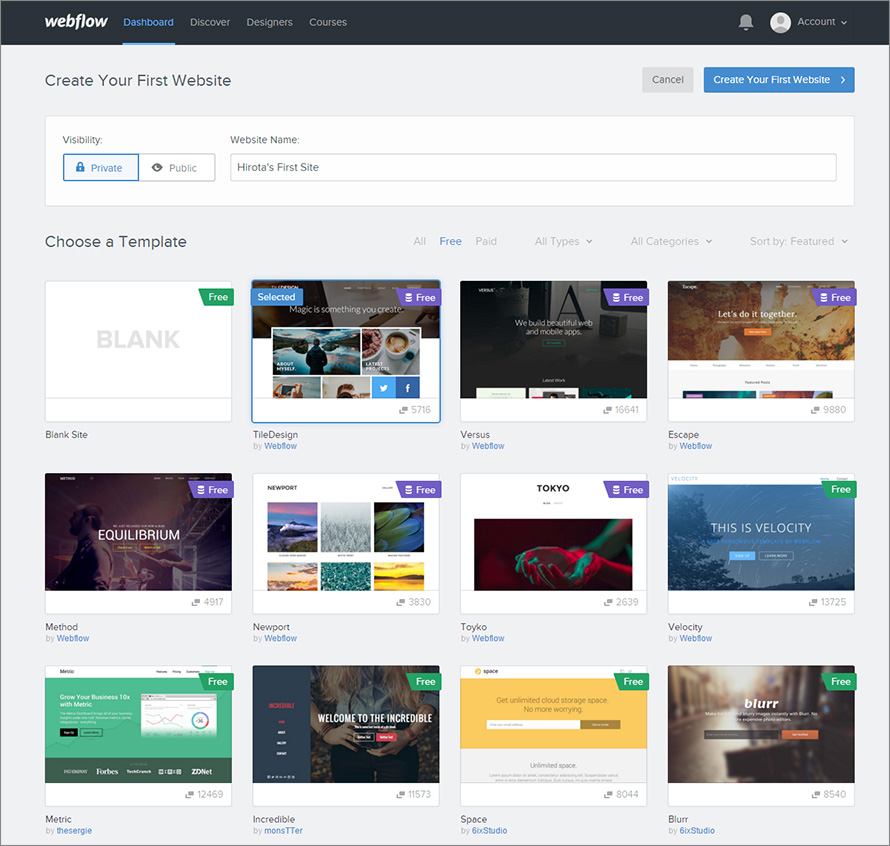The height and width of the screenshot is (846, 890).
Task: Open the Designers tab
Action: click(x=270, y=22)
